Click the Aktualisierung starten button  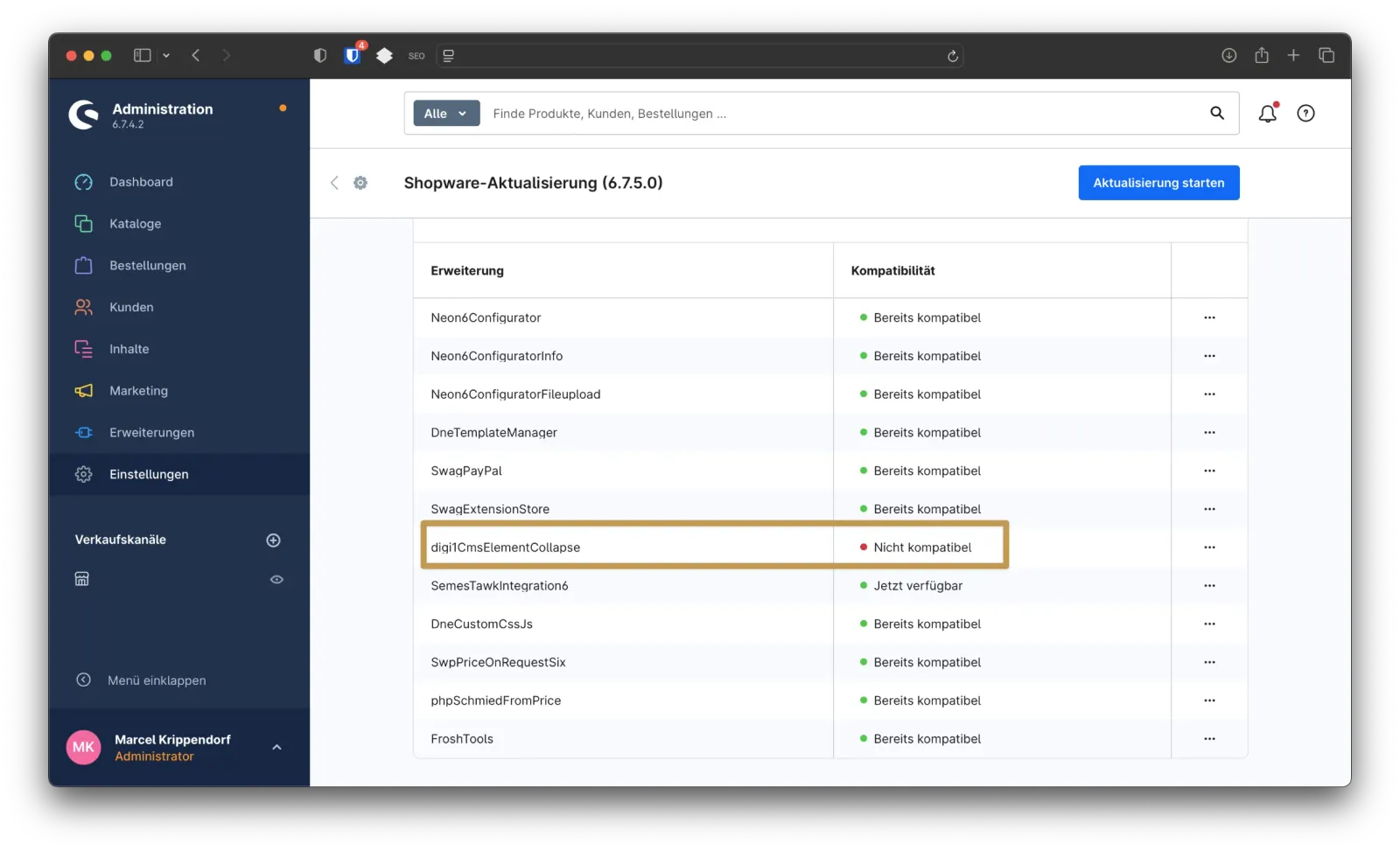1158,183
